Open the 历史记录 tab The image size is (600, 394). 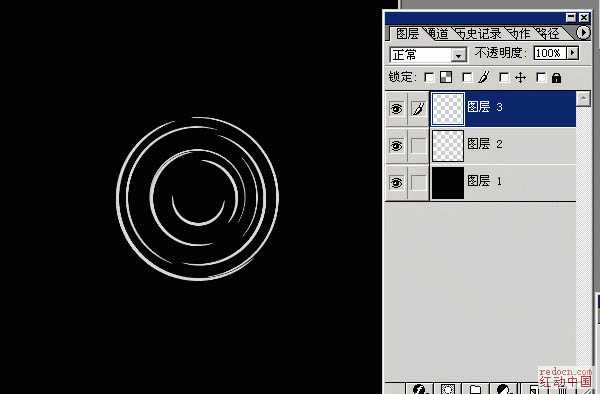tap(478, 34)
